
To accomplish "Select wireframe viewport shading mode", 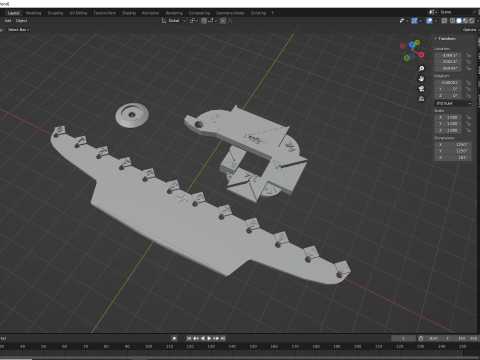I will coord(453,21).
